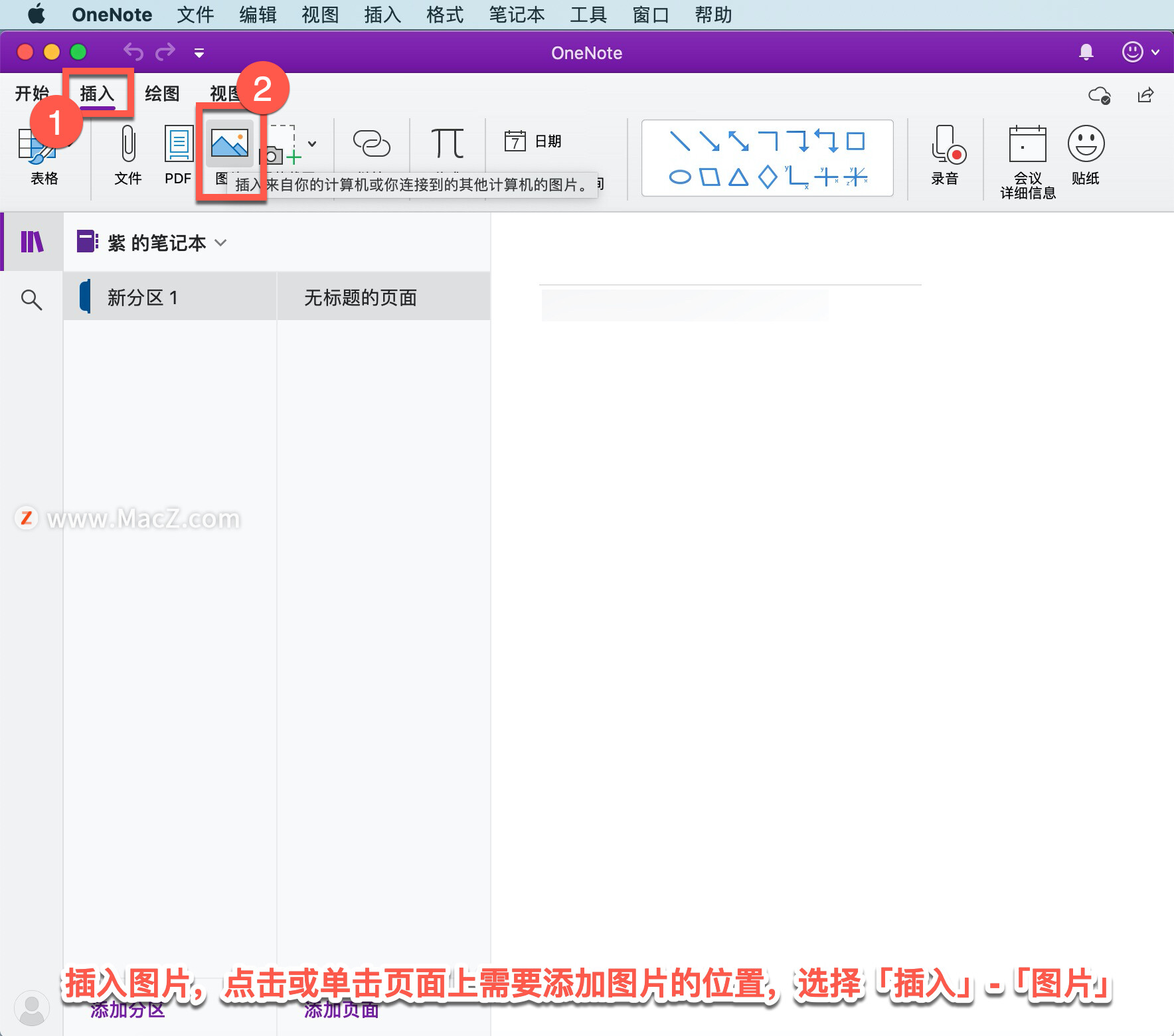Screen dimensions: 1174x1036
Task: Open the feedback smiley menu
Action: click(1140, 52)
